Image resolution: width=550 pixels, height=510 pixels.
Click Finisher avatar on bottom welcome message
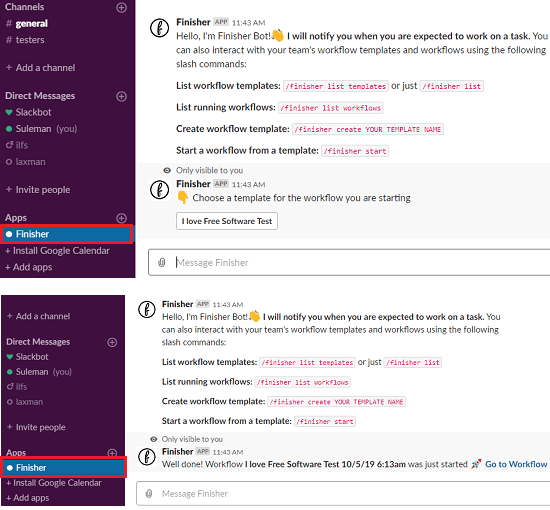(x=147, y=310)
